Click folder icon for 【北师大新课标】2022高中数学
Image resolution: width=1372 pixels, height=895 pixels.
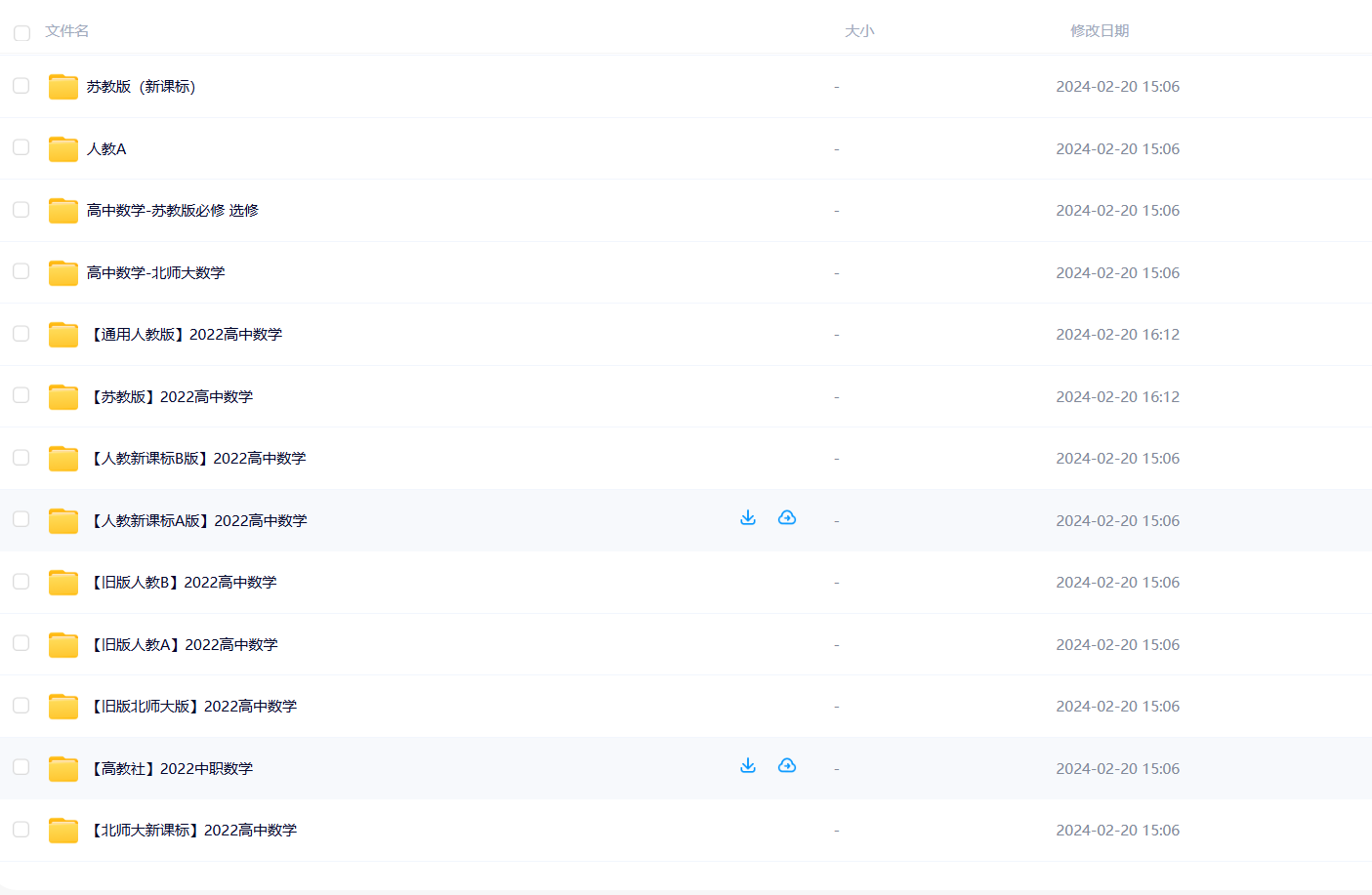pyautogui.click(x=63, y=831)
